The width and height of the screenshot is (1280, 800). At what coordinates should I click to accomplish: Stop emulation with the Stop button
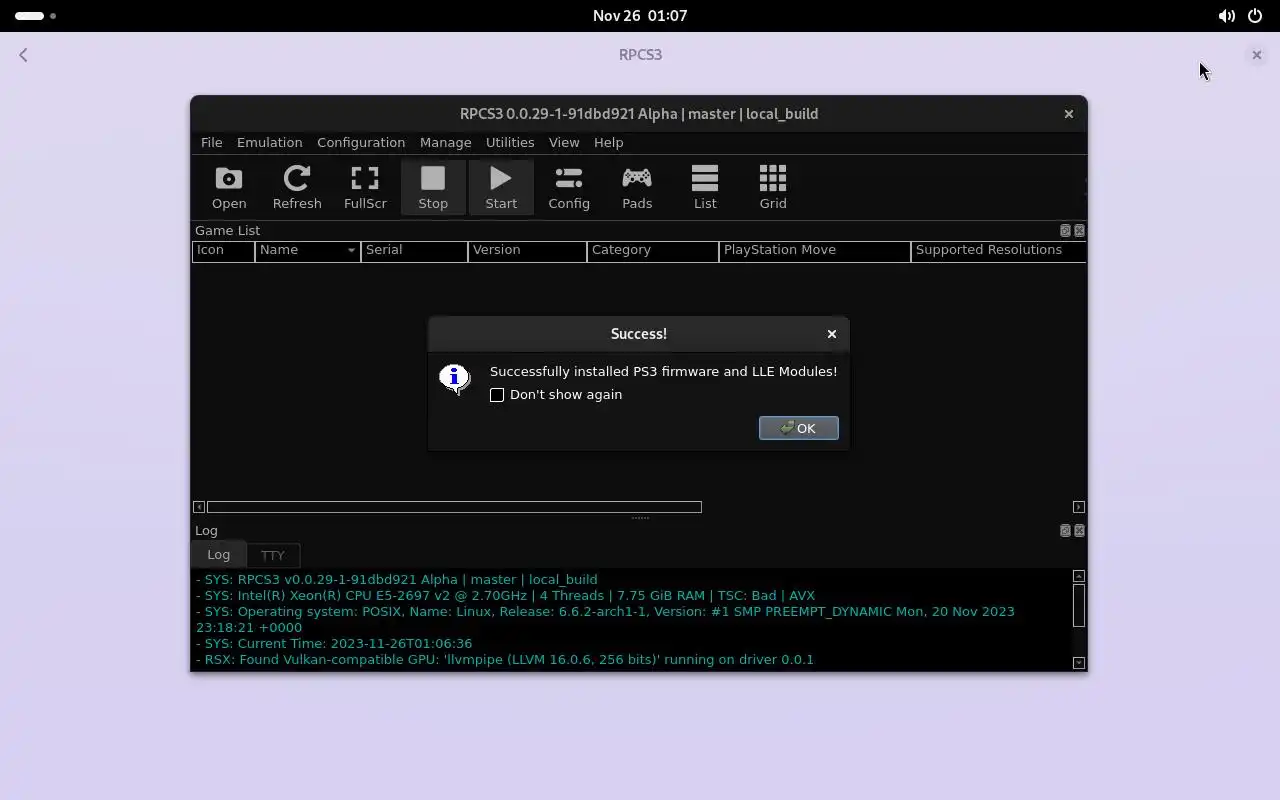[433, 188]
